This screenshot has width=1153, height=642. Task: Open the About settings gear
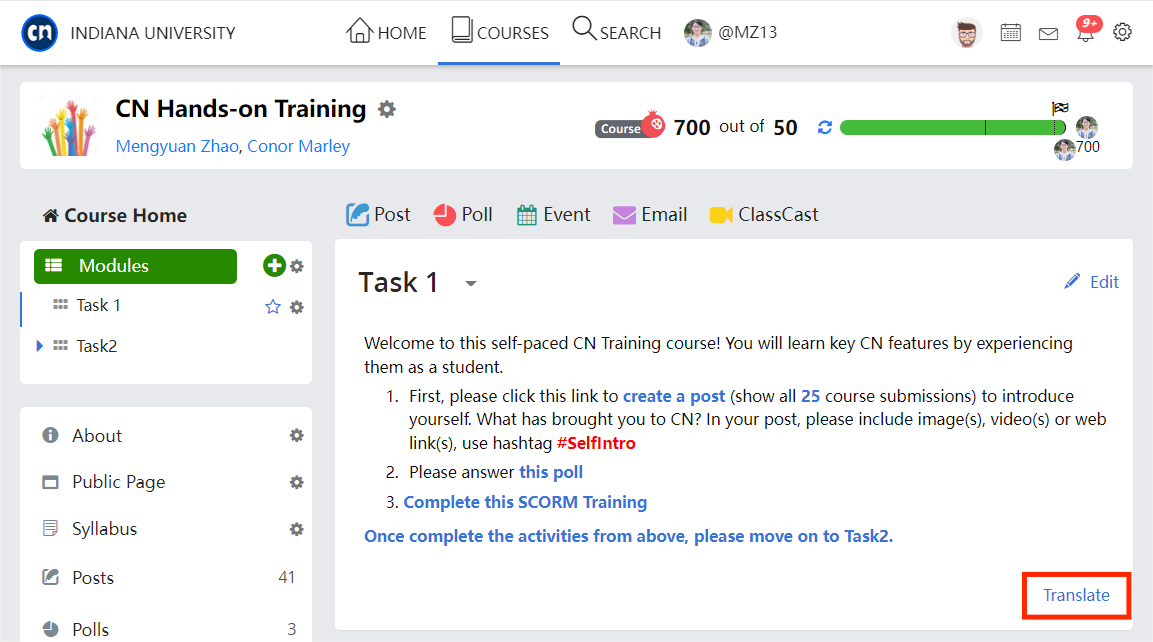[x=296, y=435]
